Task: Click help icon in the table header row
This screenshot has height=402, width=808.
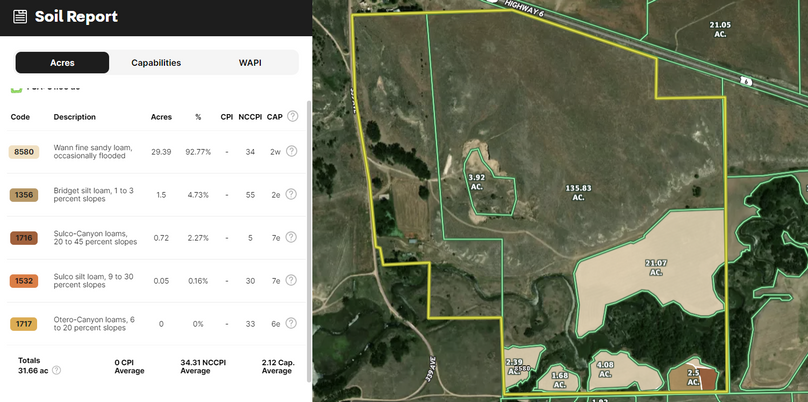Action: (292, 117)
